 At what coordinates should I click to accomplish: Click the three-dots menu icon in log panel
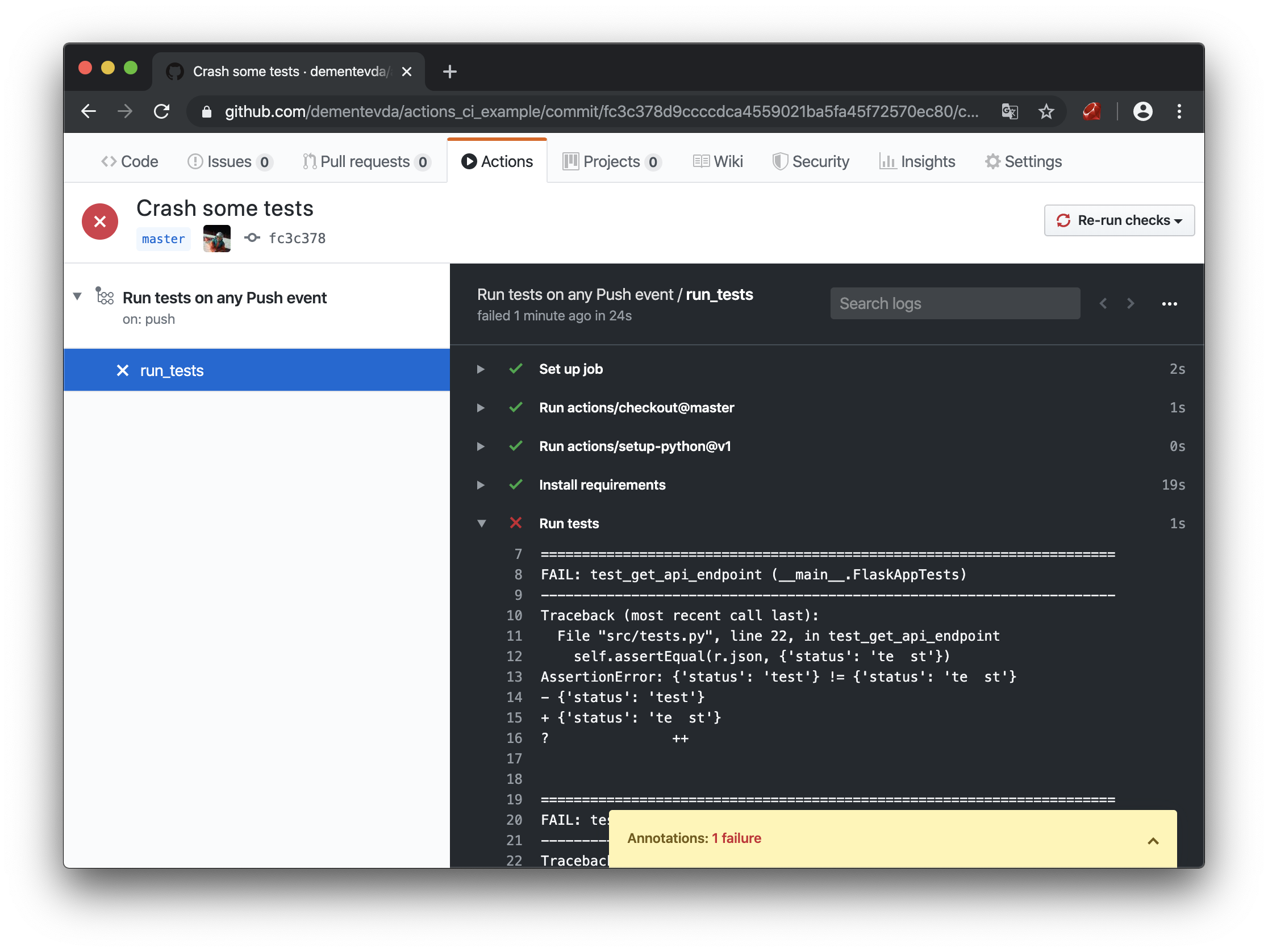click(x=1169, y=304)
